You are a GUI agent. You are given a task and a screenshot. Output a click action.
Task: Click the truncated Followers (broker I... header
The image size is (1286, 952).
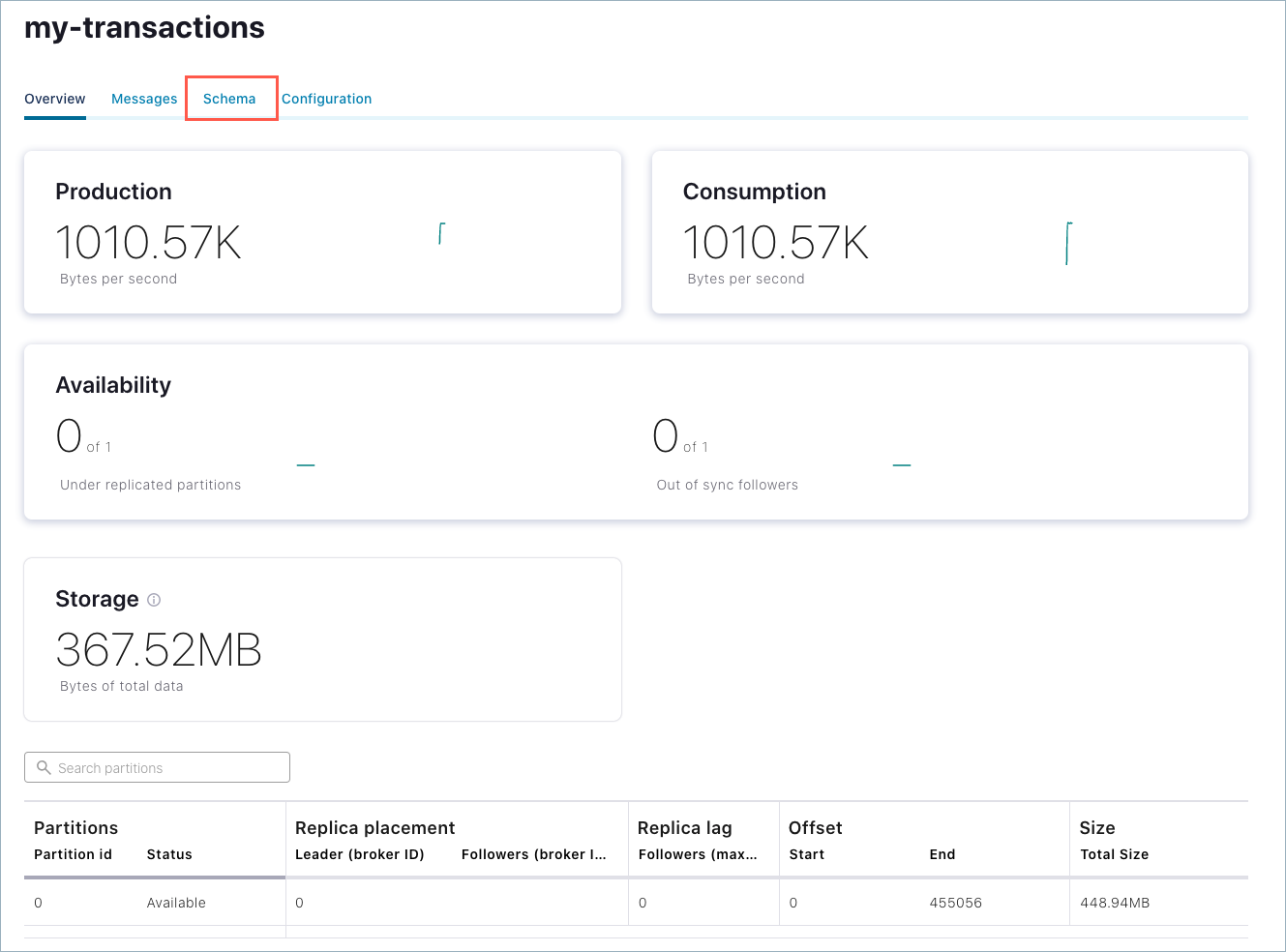pos(533,854)
